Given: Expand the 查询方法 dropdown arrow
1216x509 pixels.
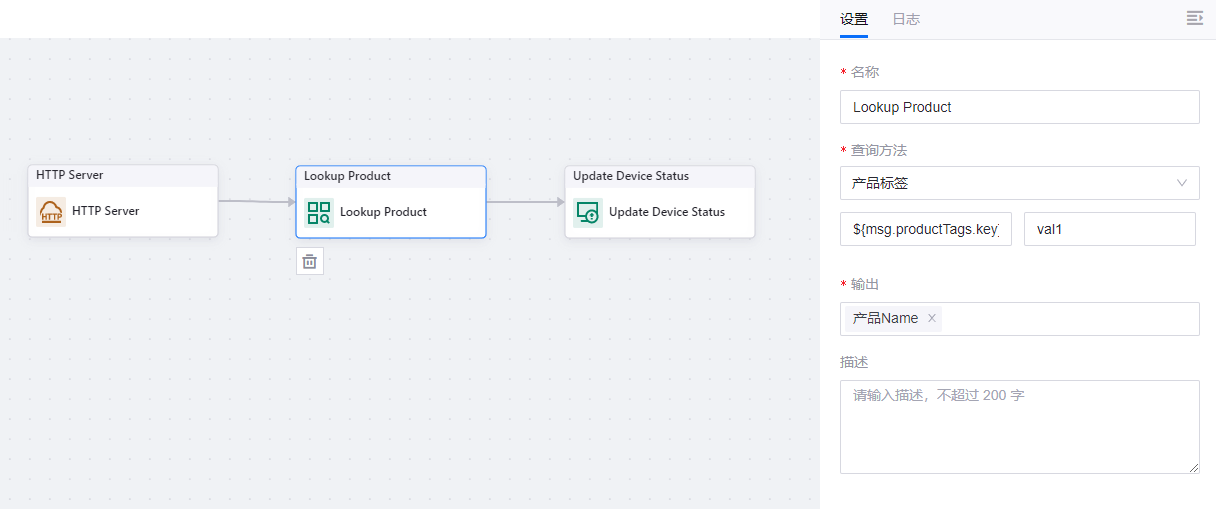Looking at the screenshot, I should 1183,183.
